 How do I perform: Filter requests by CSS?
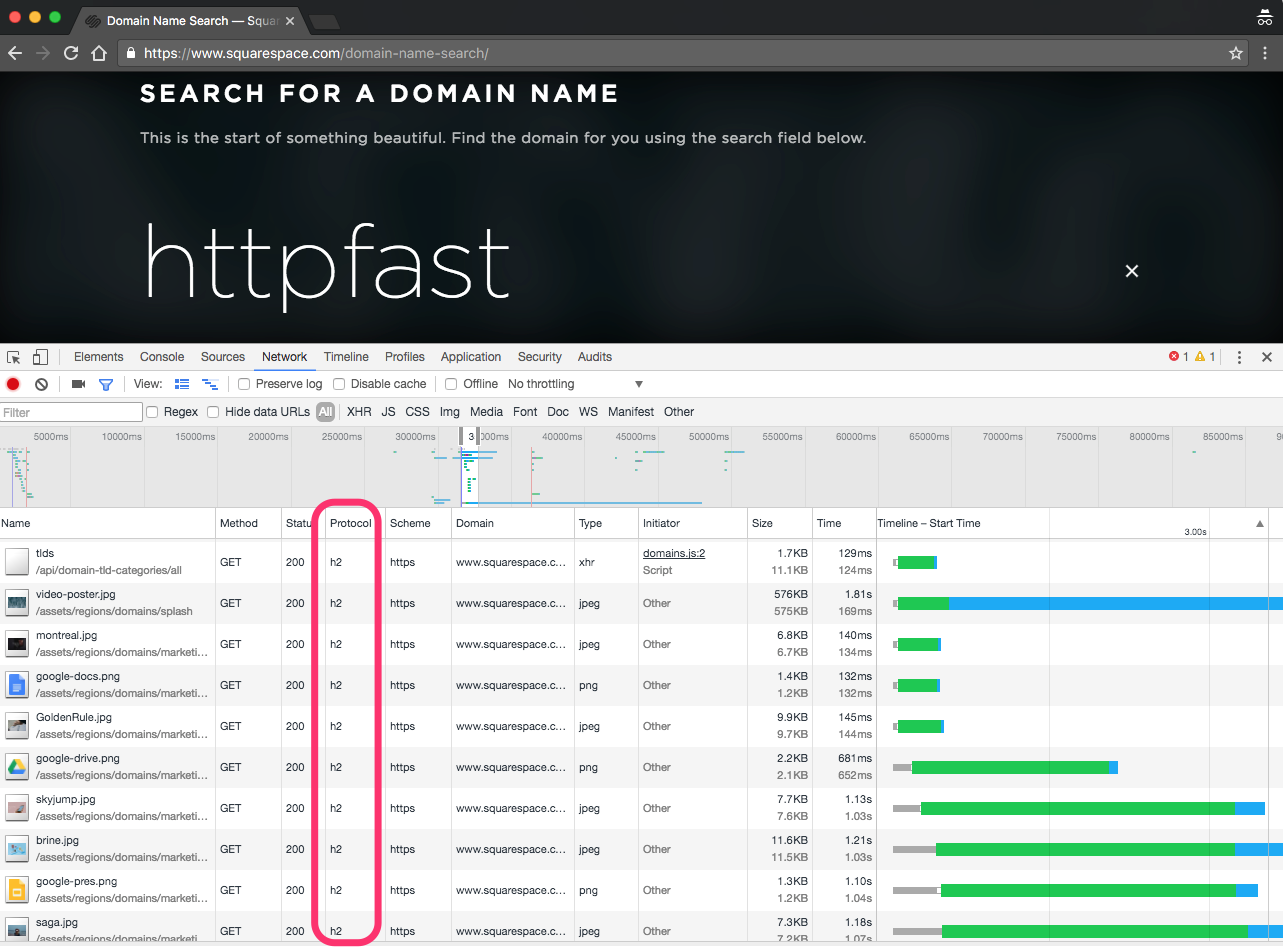pos(417,412)
